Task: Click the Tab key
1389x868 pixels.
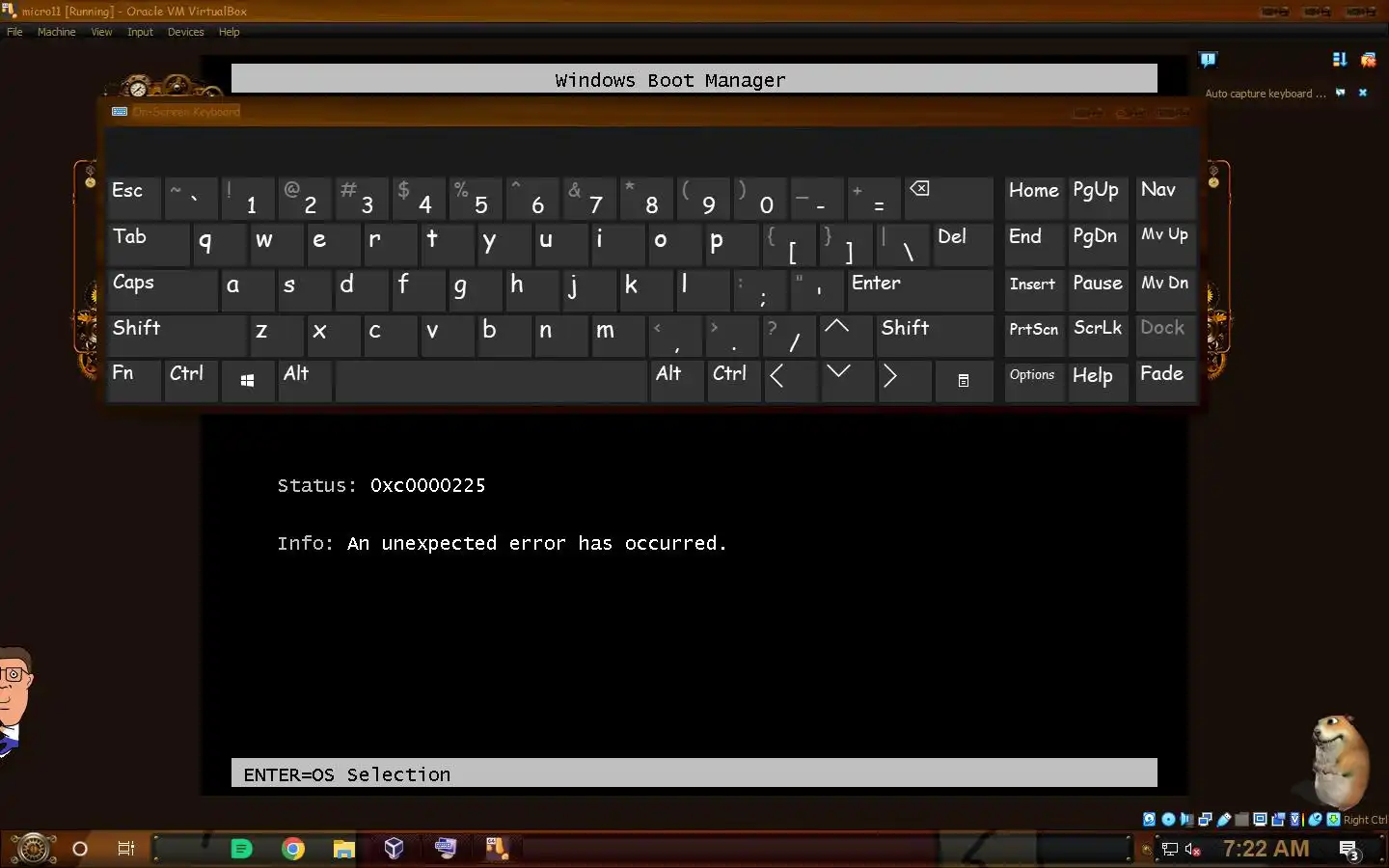Action: pos(148,243)
